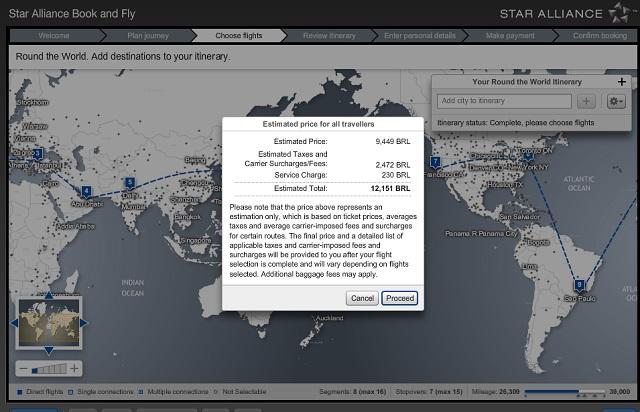This screenshot has height=412, width=640.
Task: Click the Auckland city label
Action: click(329, 318)
